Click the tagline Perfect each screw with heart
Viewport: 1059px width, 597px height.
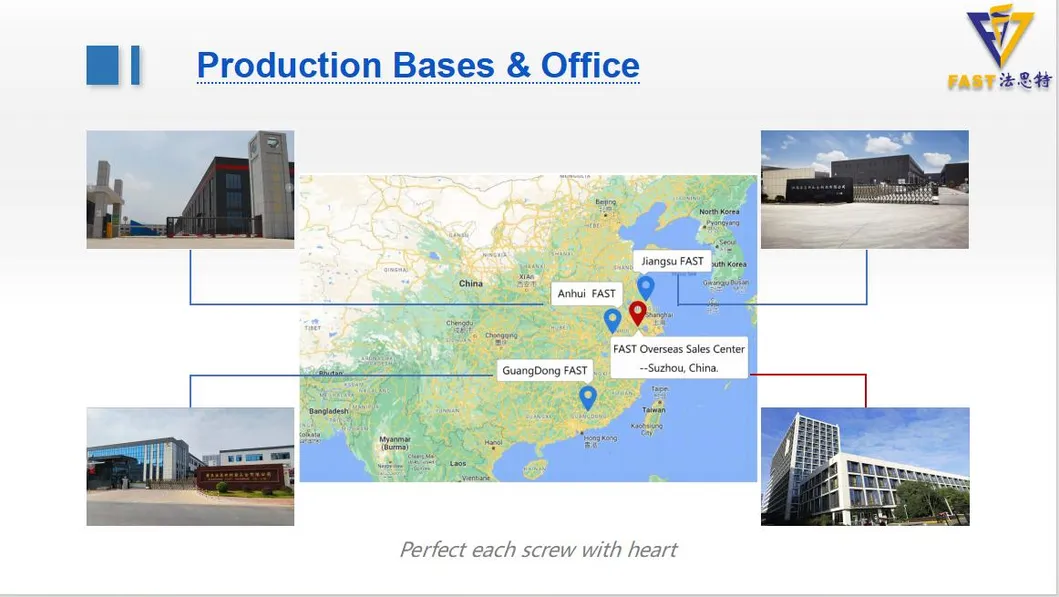click(x=538, y=549)
